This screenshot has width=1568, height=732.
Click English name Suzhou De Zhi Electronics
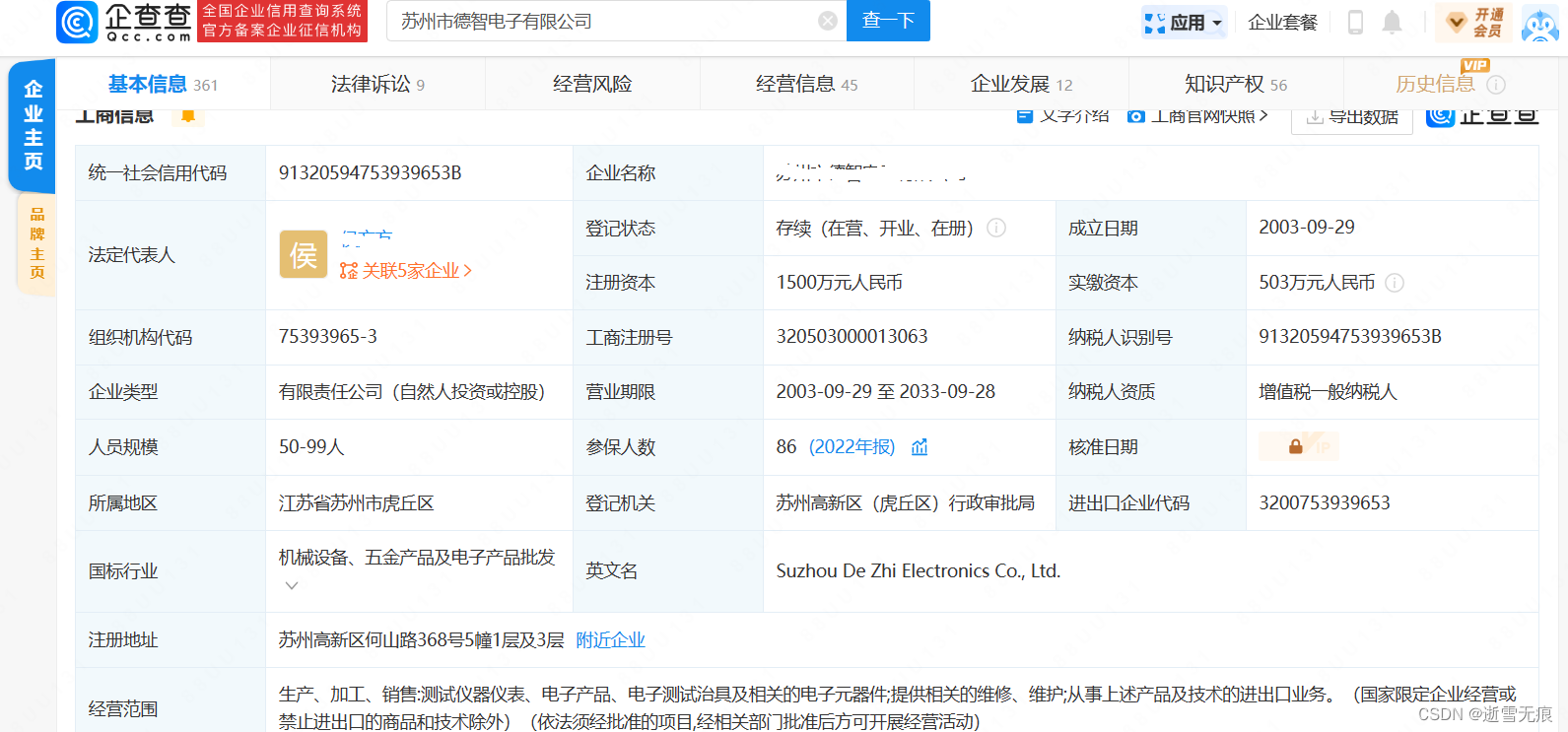919,571
